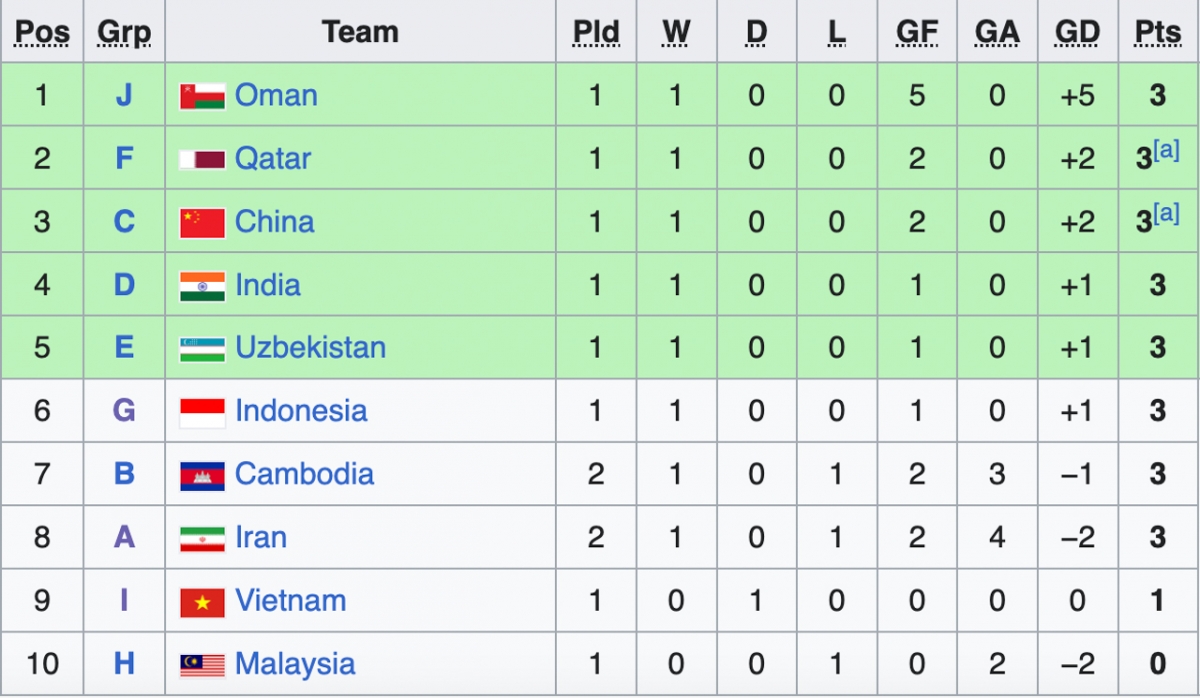Follow footnote [a] beside China's points

[1167, 214]
